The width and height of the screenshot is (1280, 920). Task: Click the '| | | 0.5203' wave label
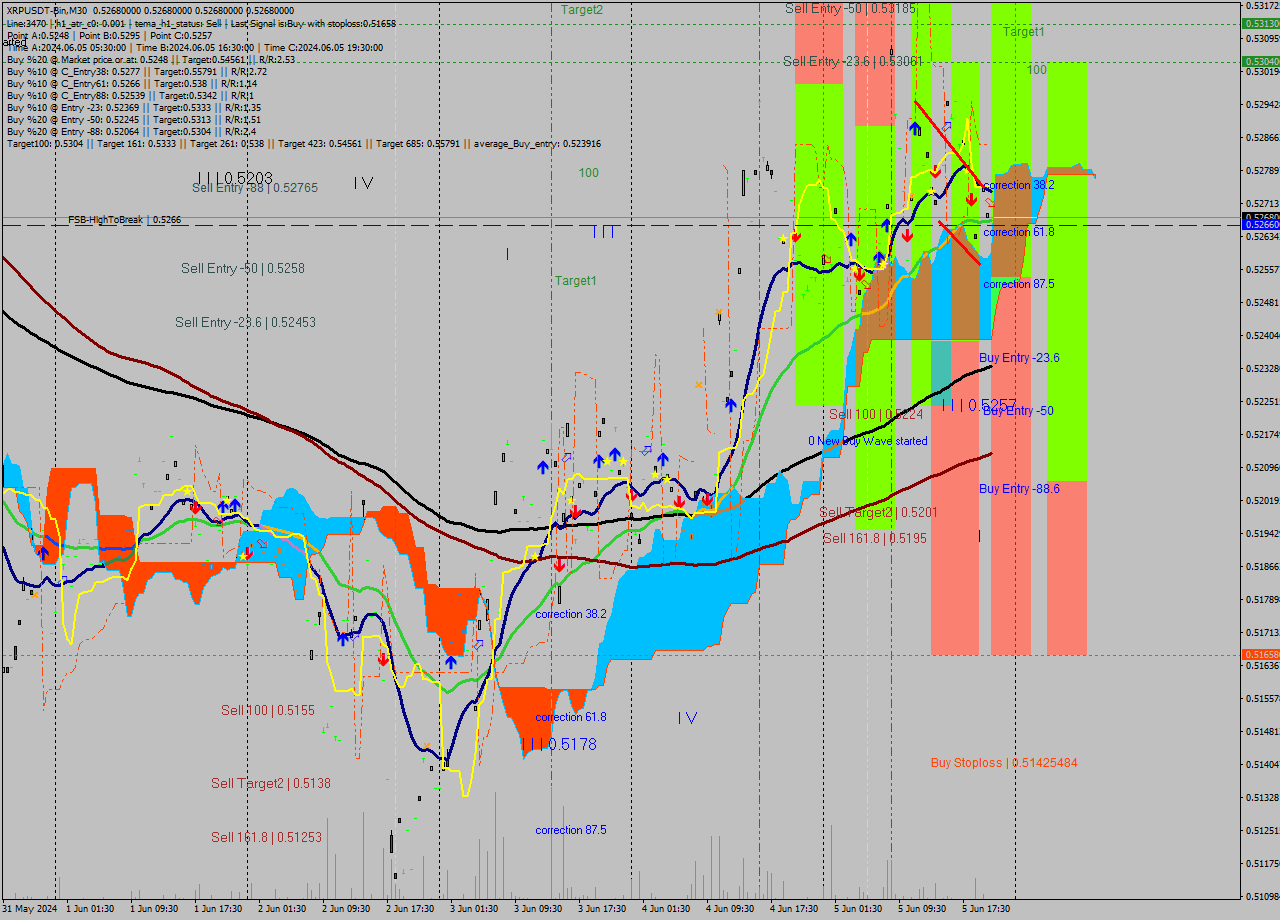pos(234,177)
